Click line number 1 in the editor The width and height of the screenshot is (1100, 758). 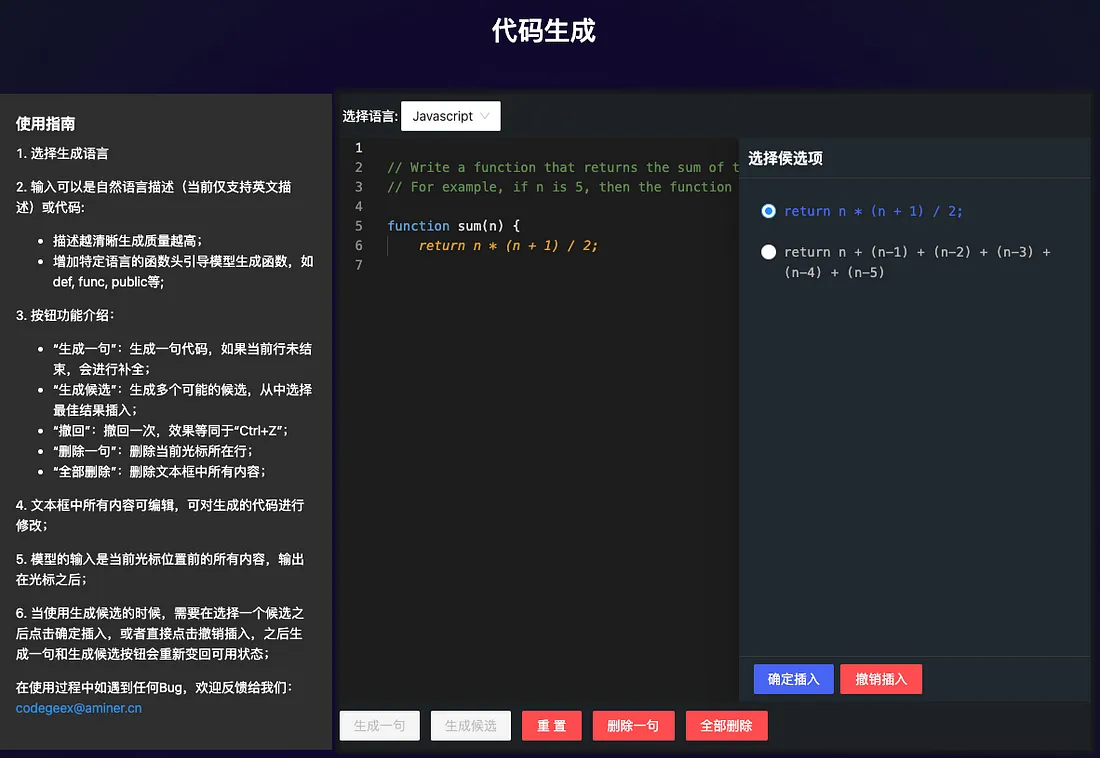358,147
